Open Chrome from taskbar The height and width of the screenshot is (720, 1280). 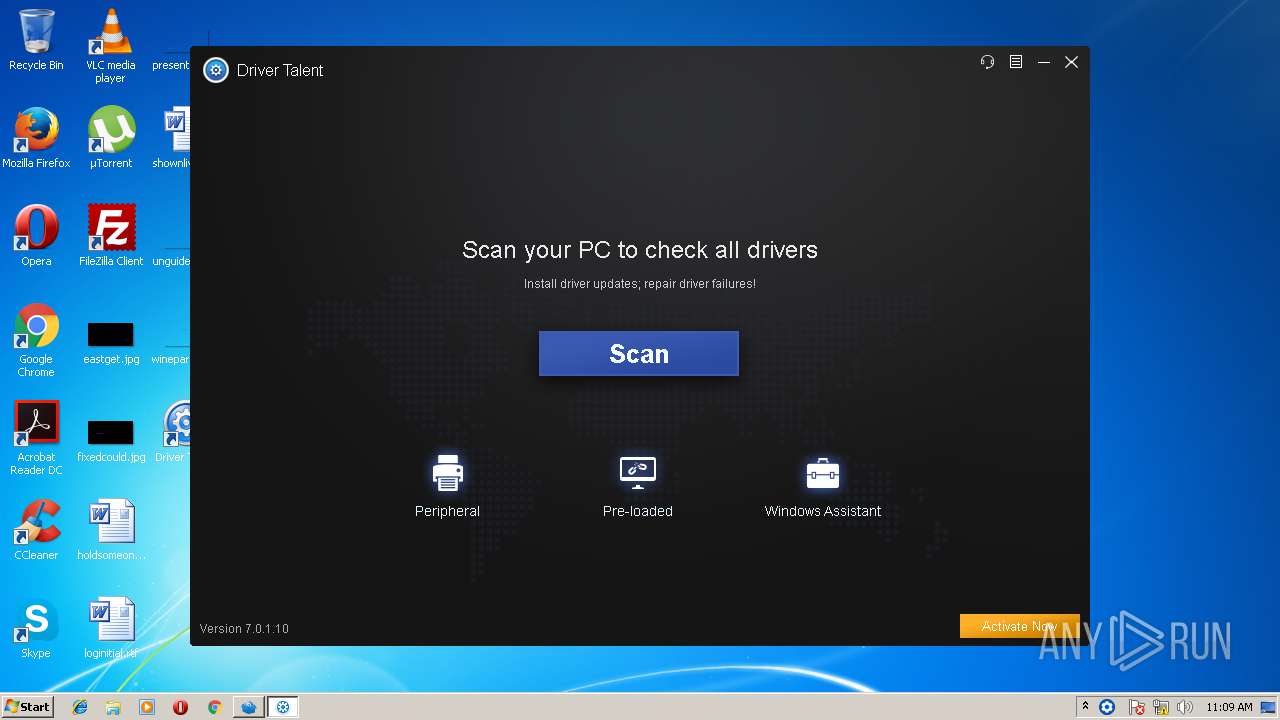tap(214, 707)
